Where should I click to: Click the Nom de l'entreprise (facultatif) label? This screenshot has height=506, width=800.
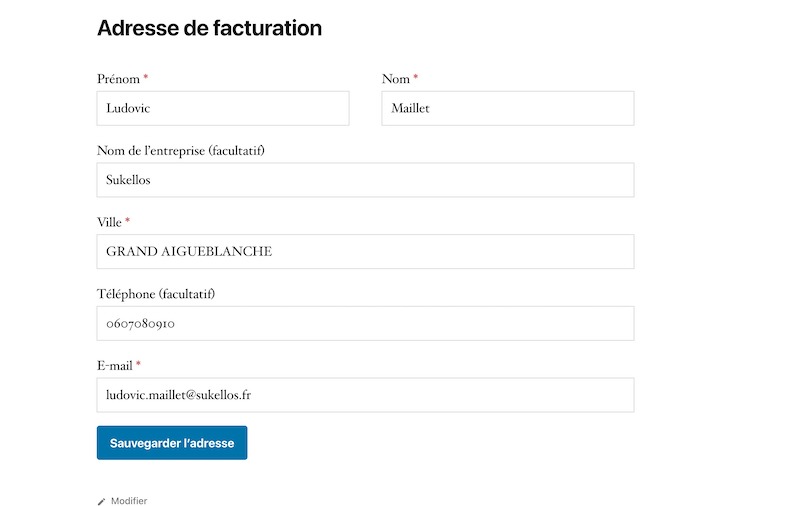pyautogui.click(x=181, y=151)
